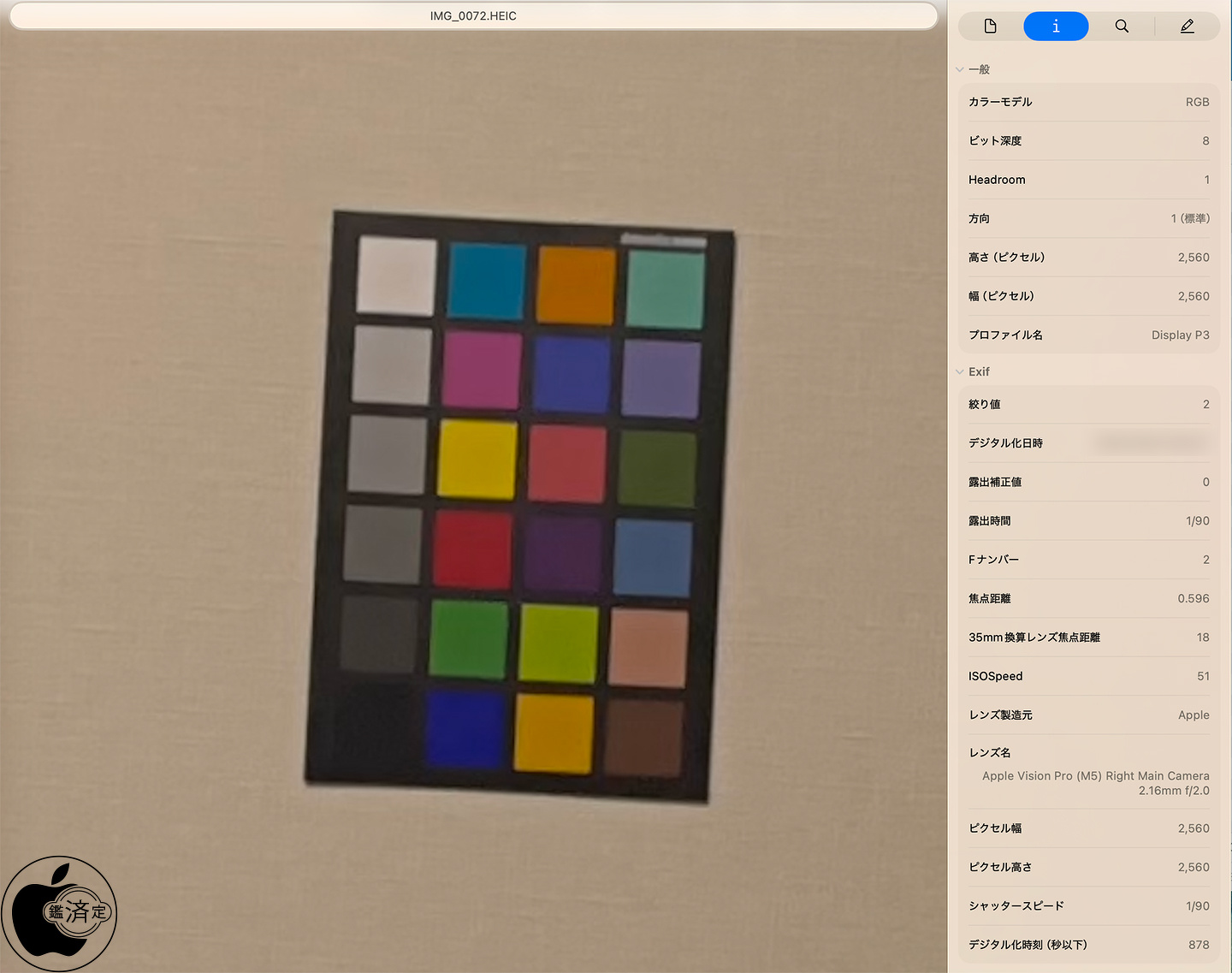1232x973 pixels.
Task: Open the Keywords magnifier tab
Action: [1122, 27]
